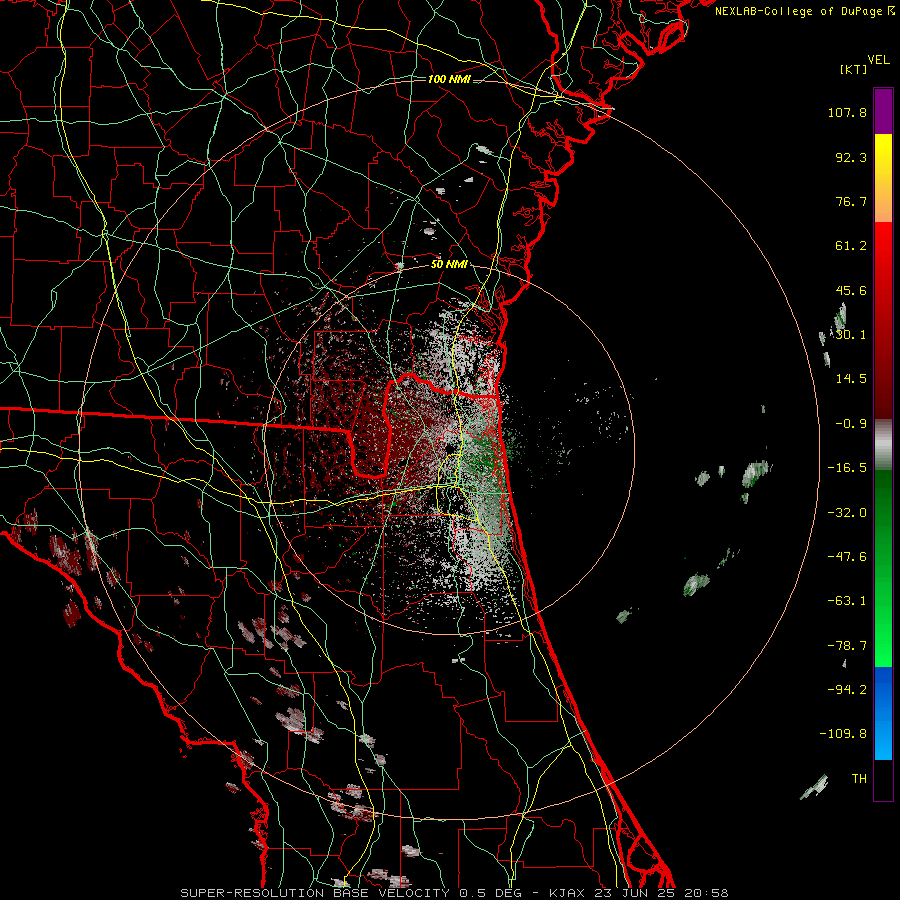The image size is (900, 900).
Task: Click the 76.7 velocity scale value
Action: 851,201
